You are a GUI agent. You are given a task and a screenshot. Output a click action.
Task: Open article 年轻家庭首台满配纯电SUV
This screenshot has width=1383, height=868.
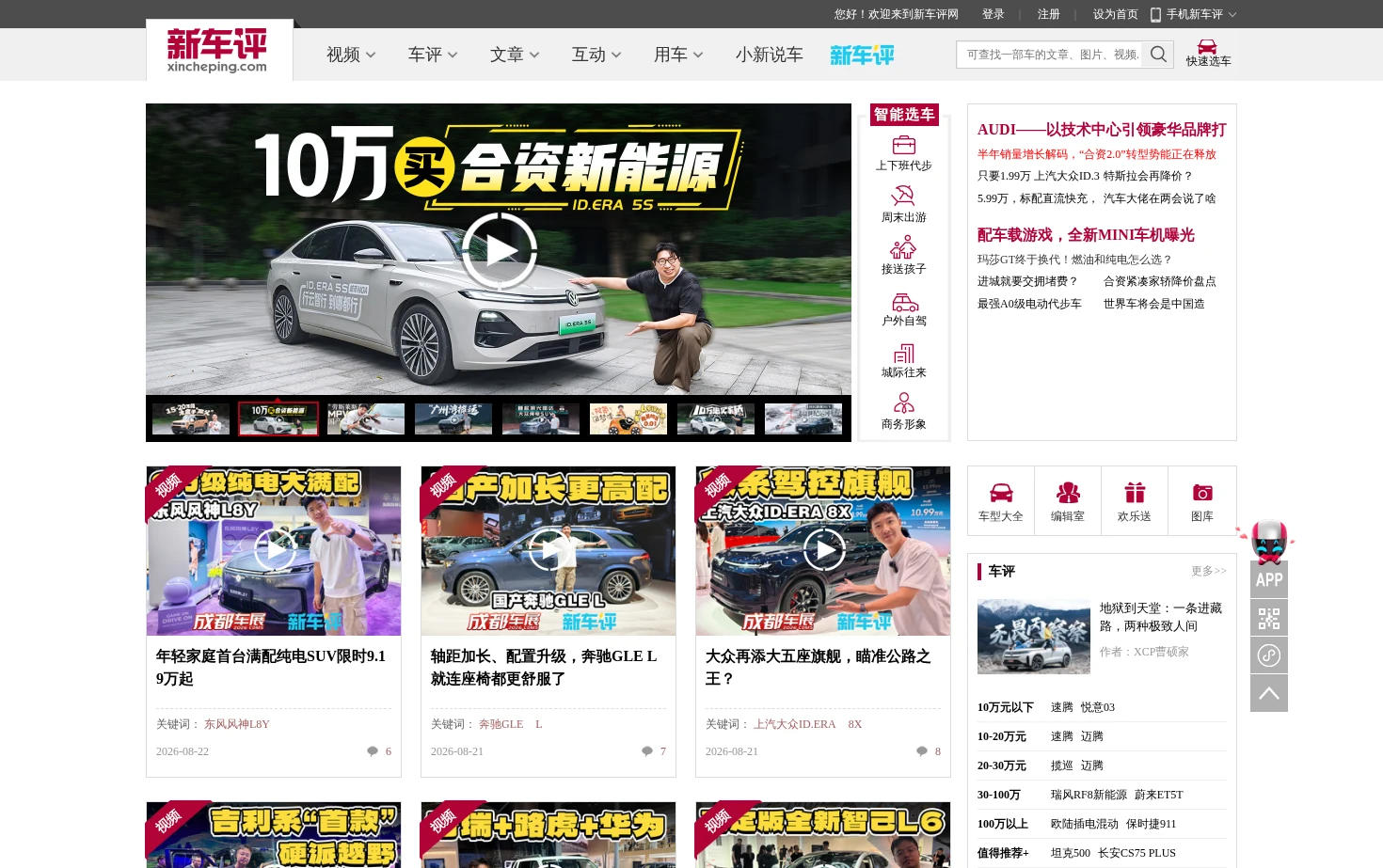click(x=271, y=668)
